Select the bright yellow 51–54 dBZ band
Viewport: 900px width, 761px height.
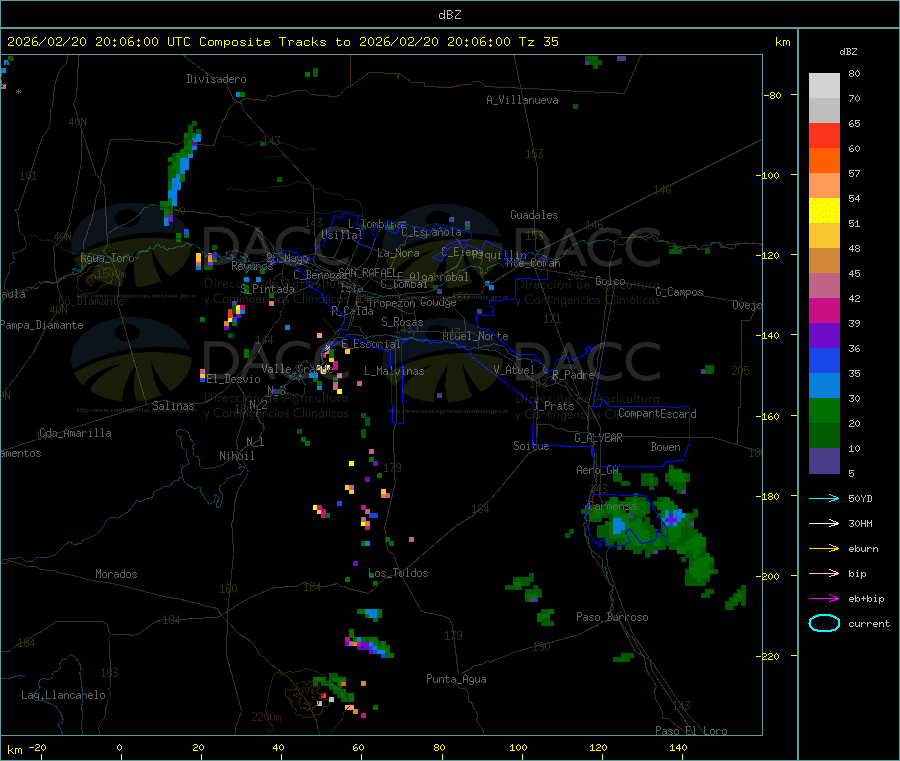click(824, 211)
